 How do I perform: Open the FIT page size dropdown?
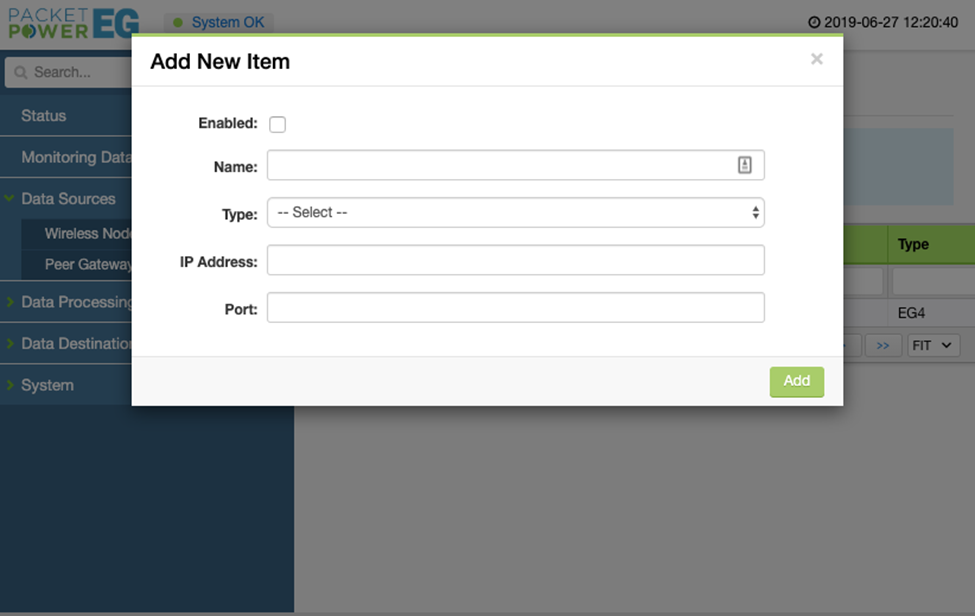(933, 345)
